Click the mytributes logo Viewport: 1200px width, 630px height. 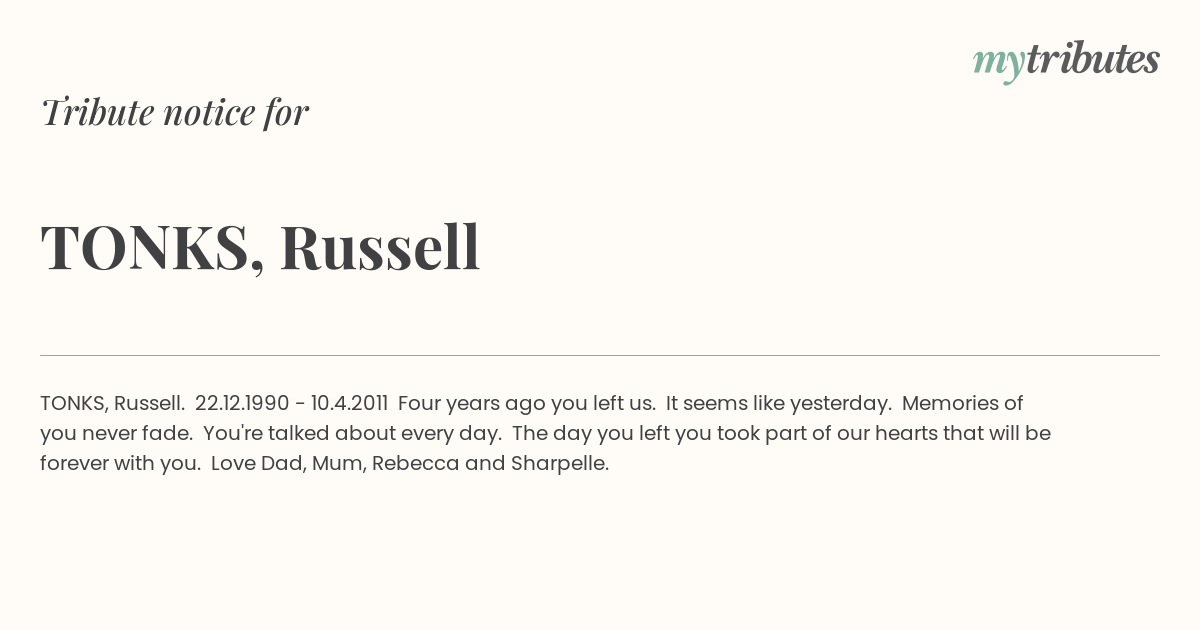point(1066,60)
